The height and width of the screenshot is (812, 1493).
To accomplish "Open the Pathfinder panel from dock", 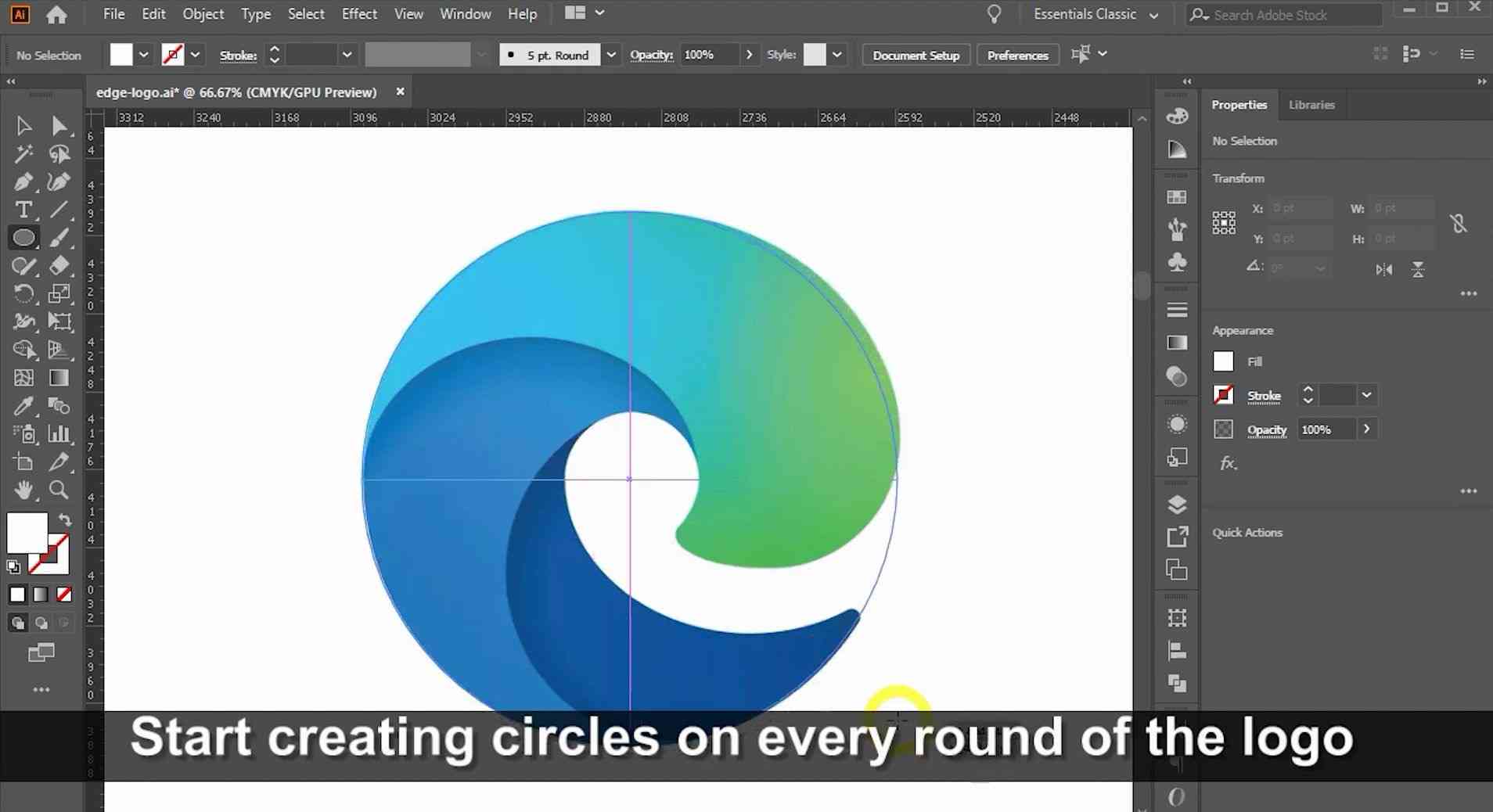I will coord(1177,683).
